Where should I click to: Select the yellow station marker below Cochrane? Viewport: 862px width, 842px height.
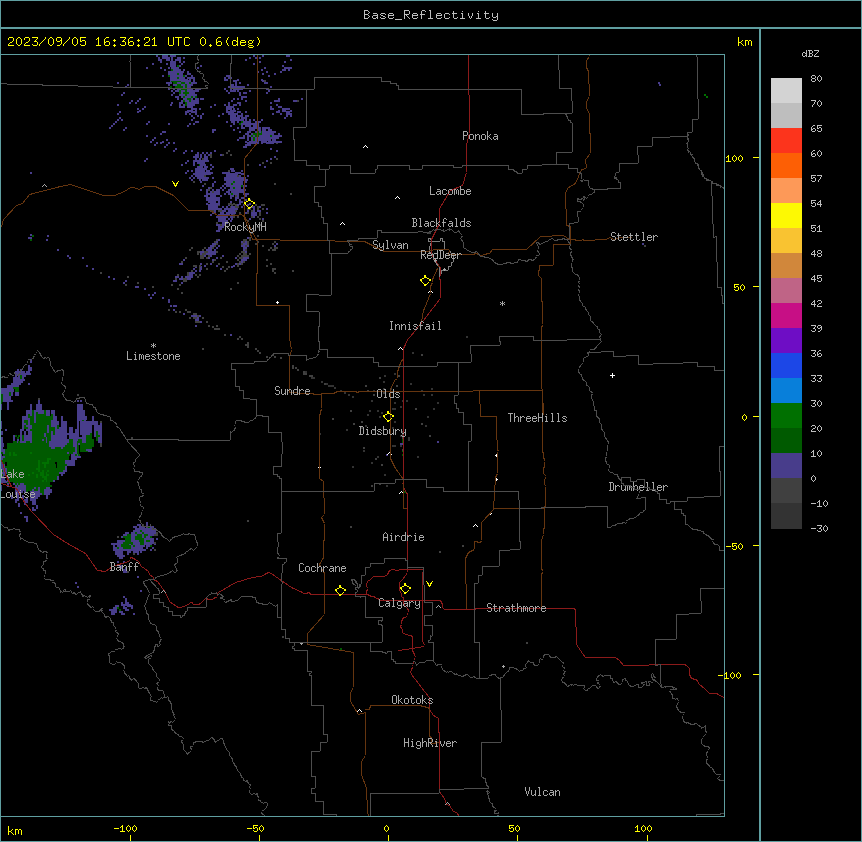(x=340, y=590)
